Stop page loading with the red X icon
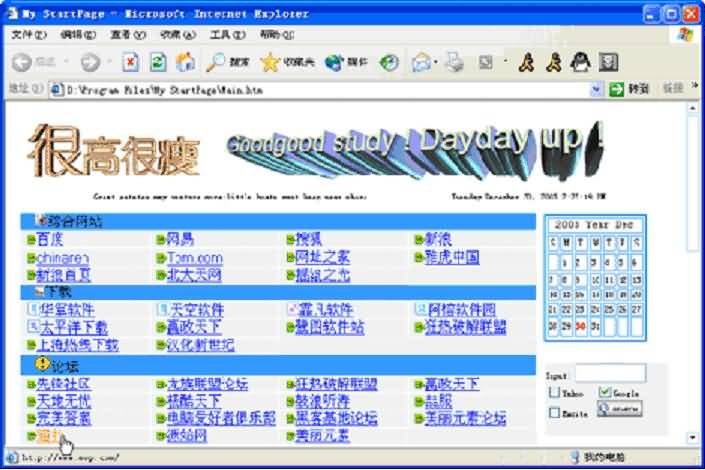Image resolution: width=705 pixels, height=470 pixels. pos(130,62)
